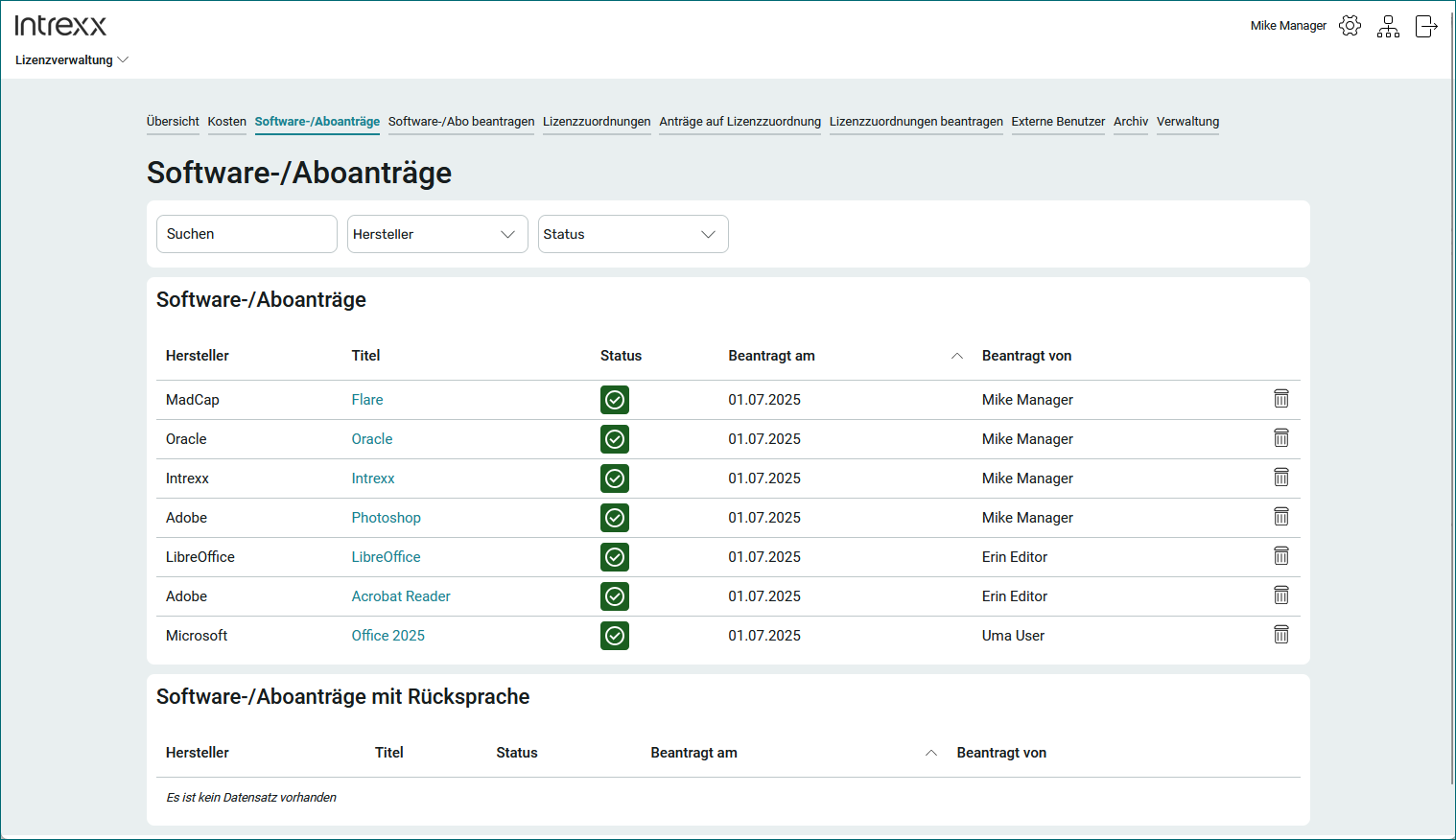
Task: Click the MadCap manufacturer cell
Action: tap(193, 400)
